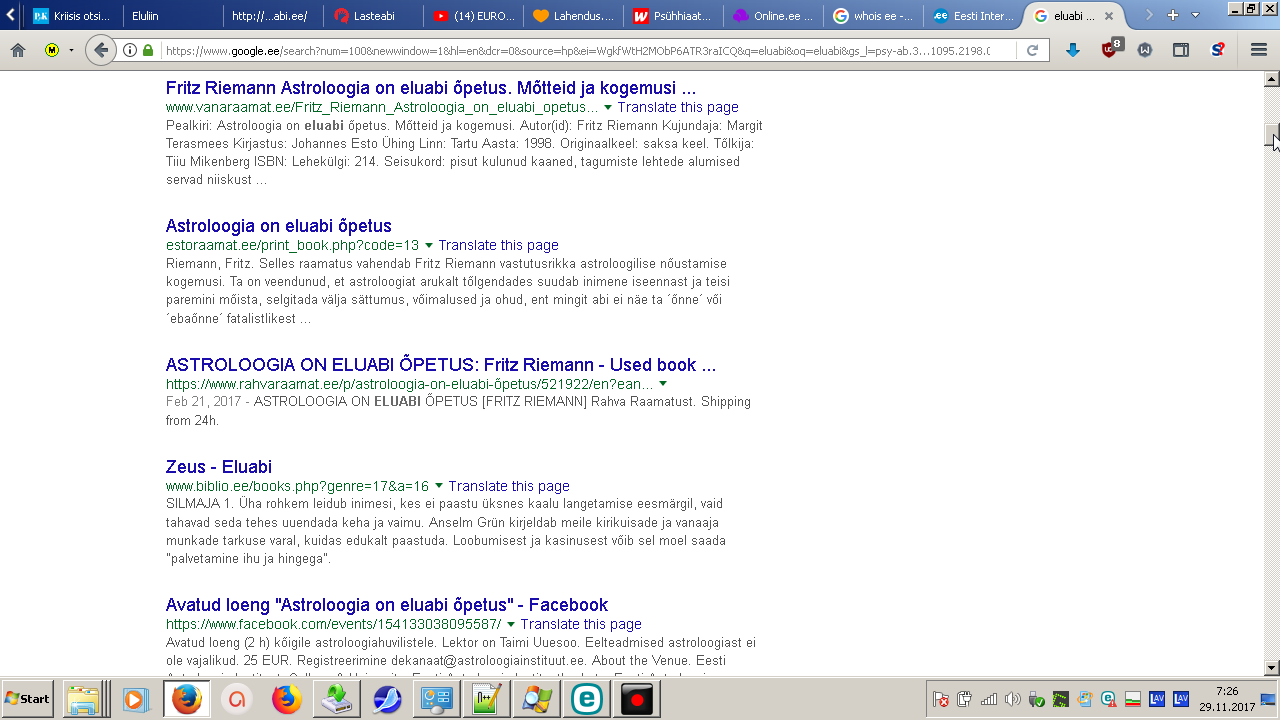1280x720 pixels.
Task: Open the list all tabs dropdown arrow
Action: click(1195, 15)
